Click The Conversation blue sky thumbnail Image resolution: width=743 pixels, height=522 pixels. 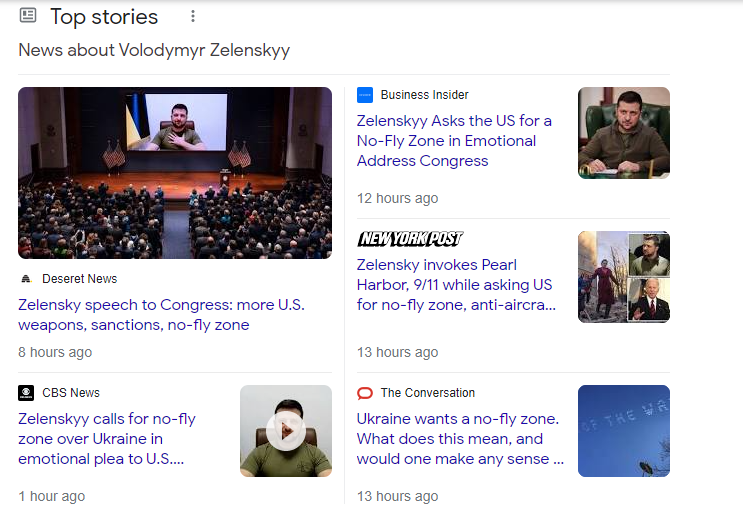[623, 431]
